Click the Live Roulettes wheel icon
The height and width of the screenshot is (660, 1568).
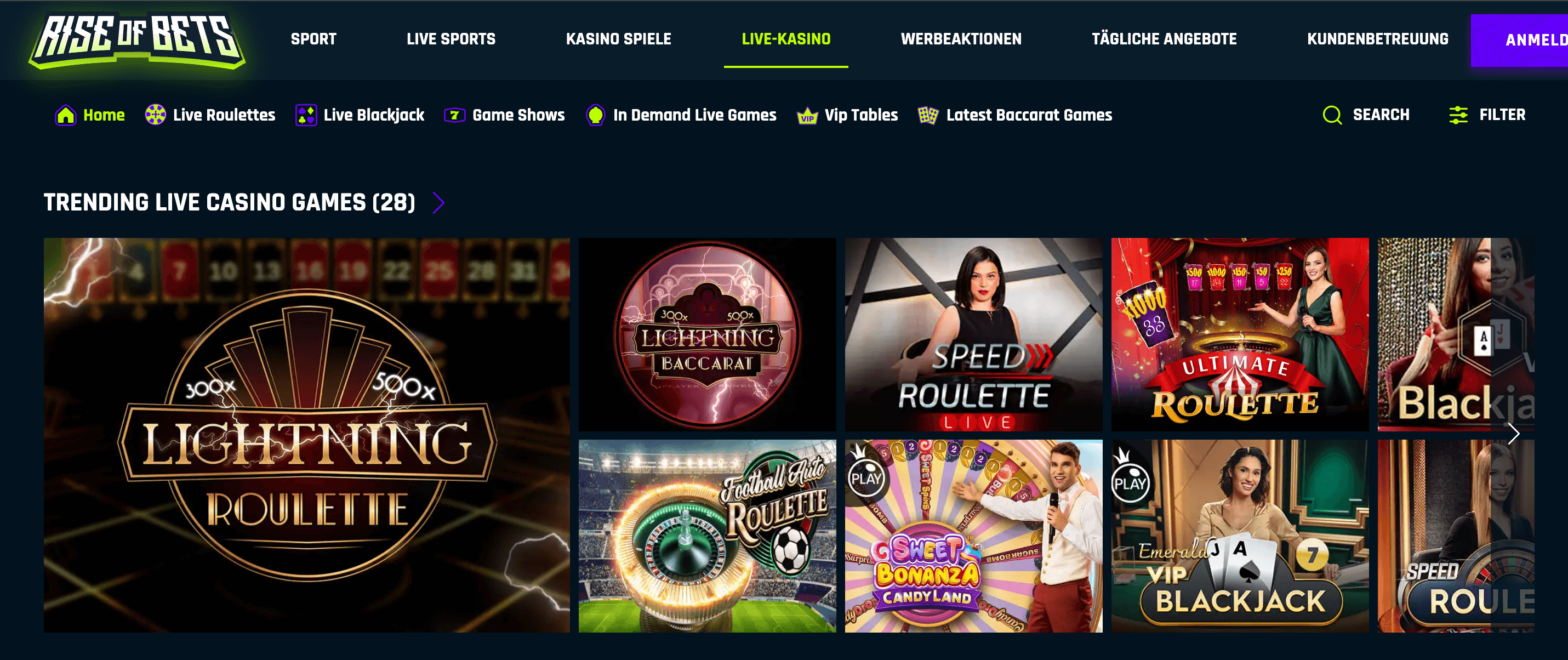click(x=155, y=115)
